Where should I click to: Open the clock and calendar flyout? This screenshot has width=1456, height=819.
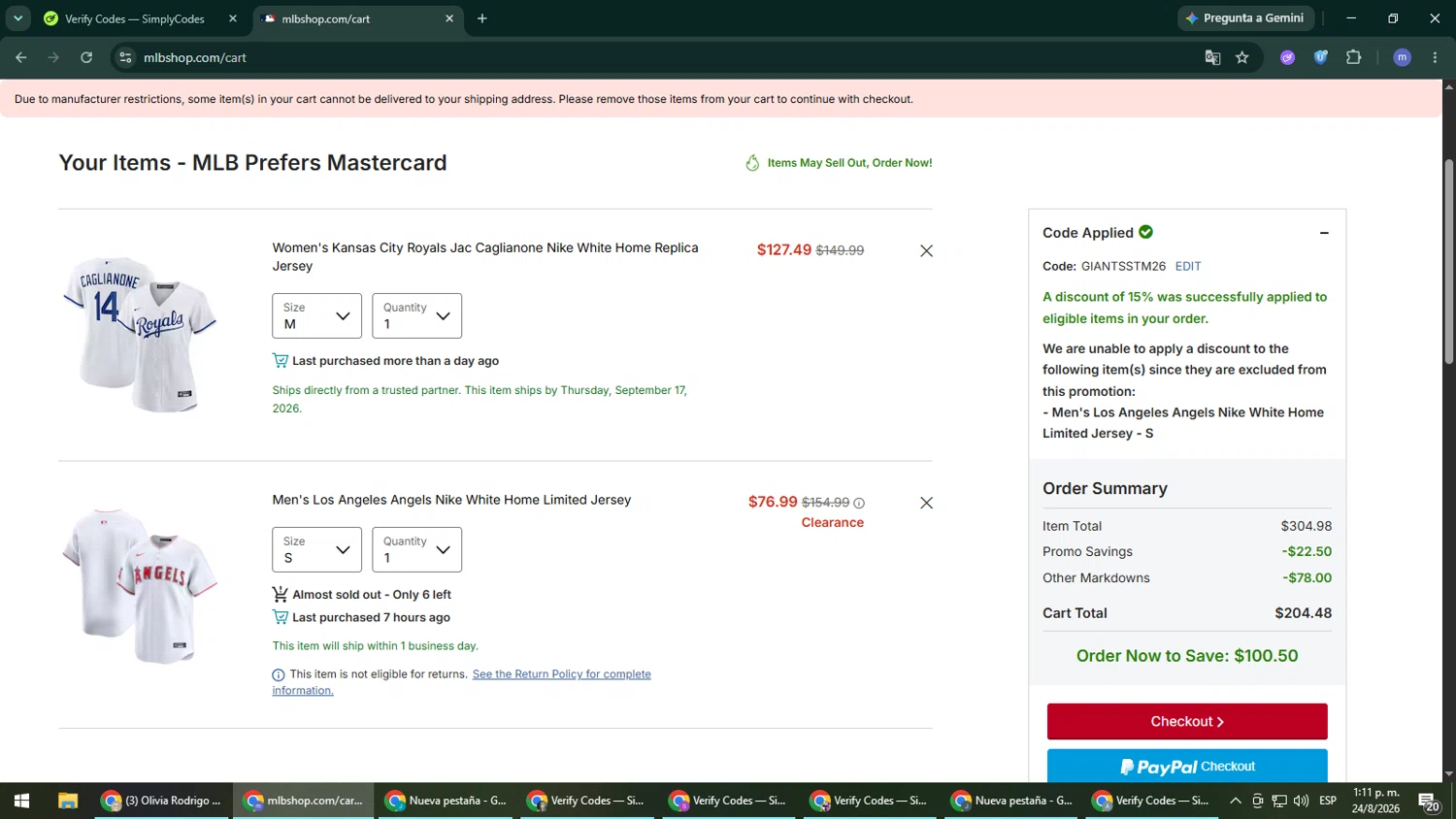(x=1376, y=801)
